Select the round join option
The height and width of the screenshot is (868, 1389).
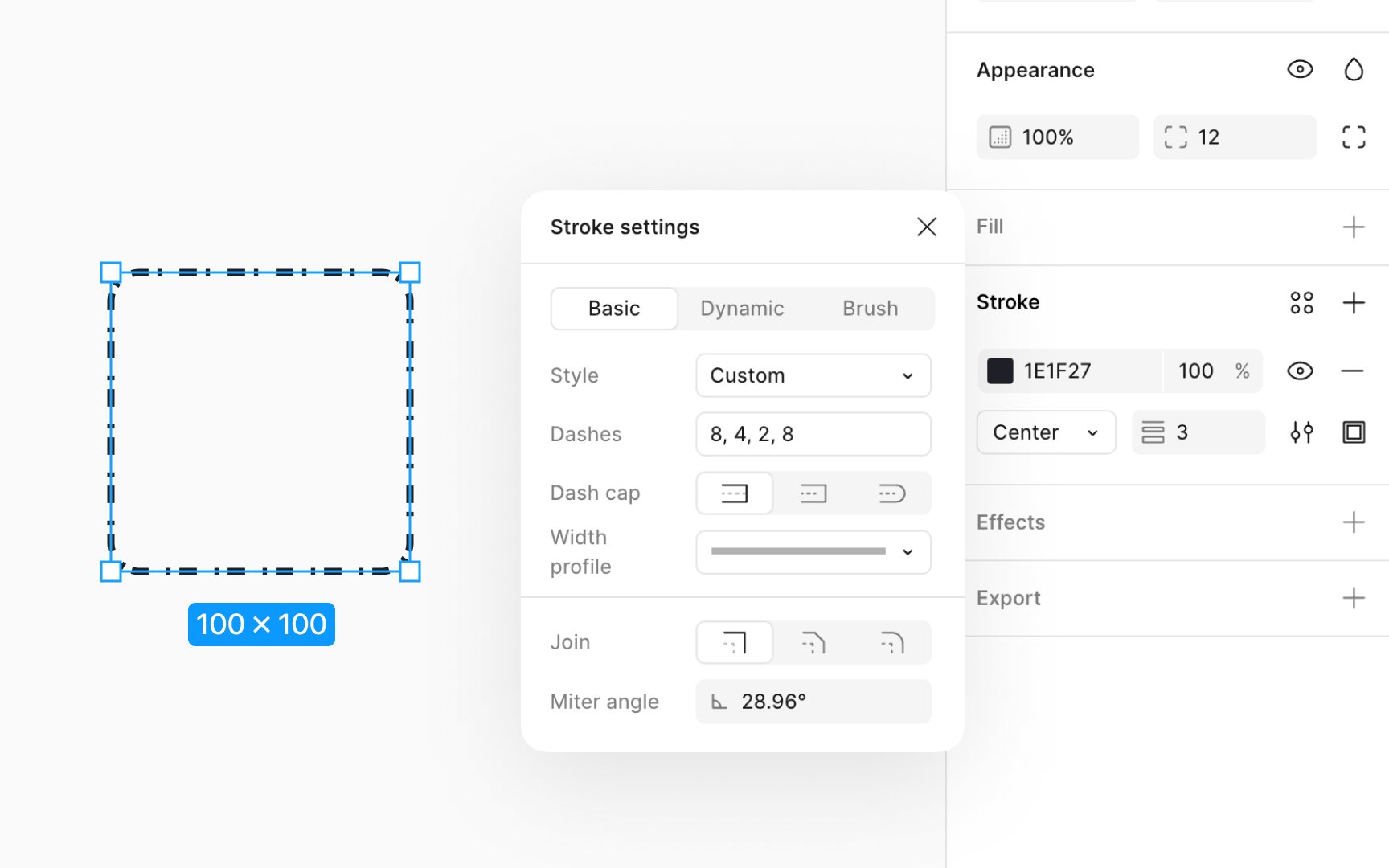pos(891,643)
